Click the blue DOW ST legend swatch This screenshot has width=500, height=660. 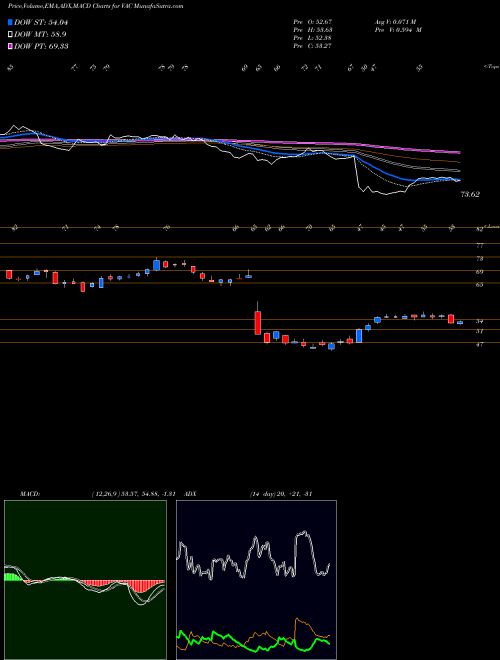[x=10, y=22]
